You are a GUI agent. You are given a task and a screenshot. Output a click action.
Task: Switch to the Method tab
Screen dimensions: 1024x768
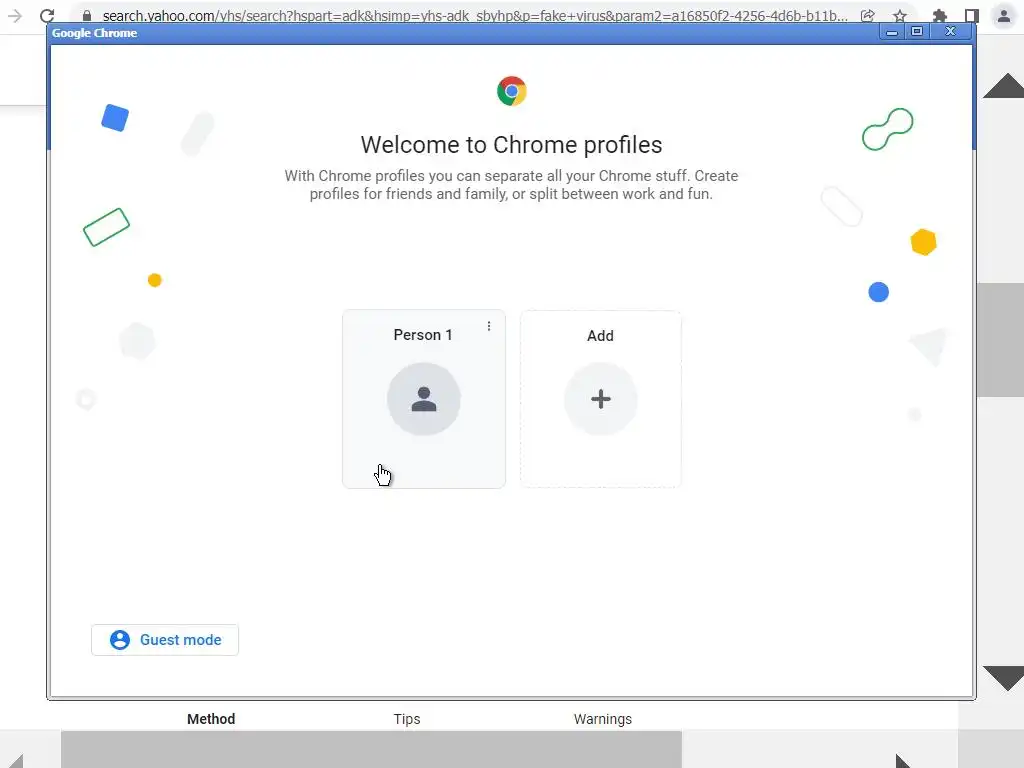(x=211, y=719)
